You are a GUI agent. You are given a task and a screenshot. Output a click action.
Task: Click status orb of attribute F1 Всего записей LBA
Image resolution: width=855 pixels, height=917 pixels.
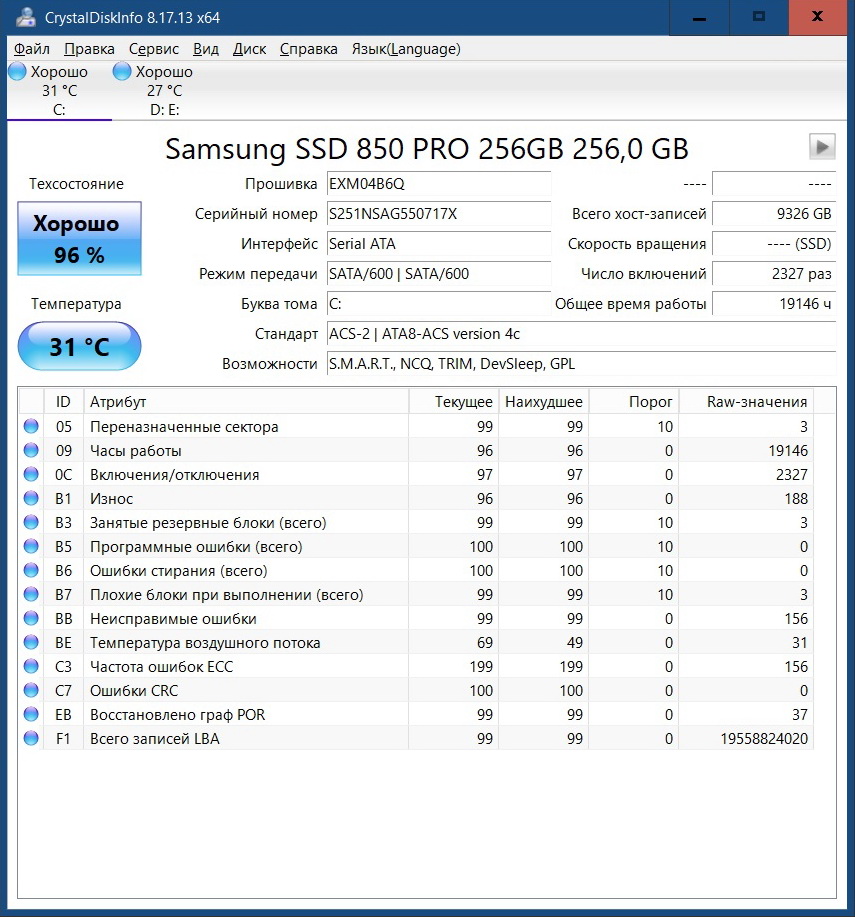click(x=31, y=738)
